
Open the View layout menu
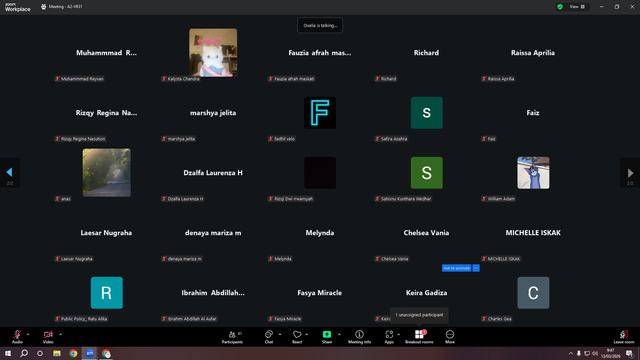(x=577, y=7)
